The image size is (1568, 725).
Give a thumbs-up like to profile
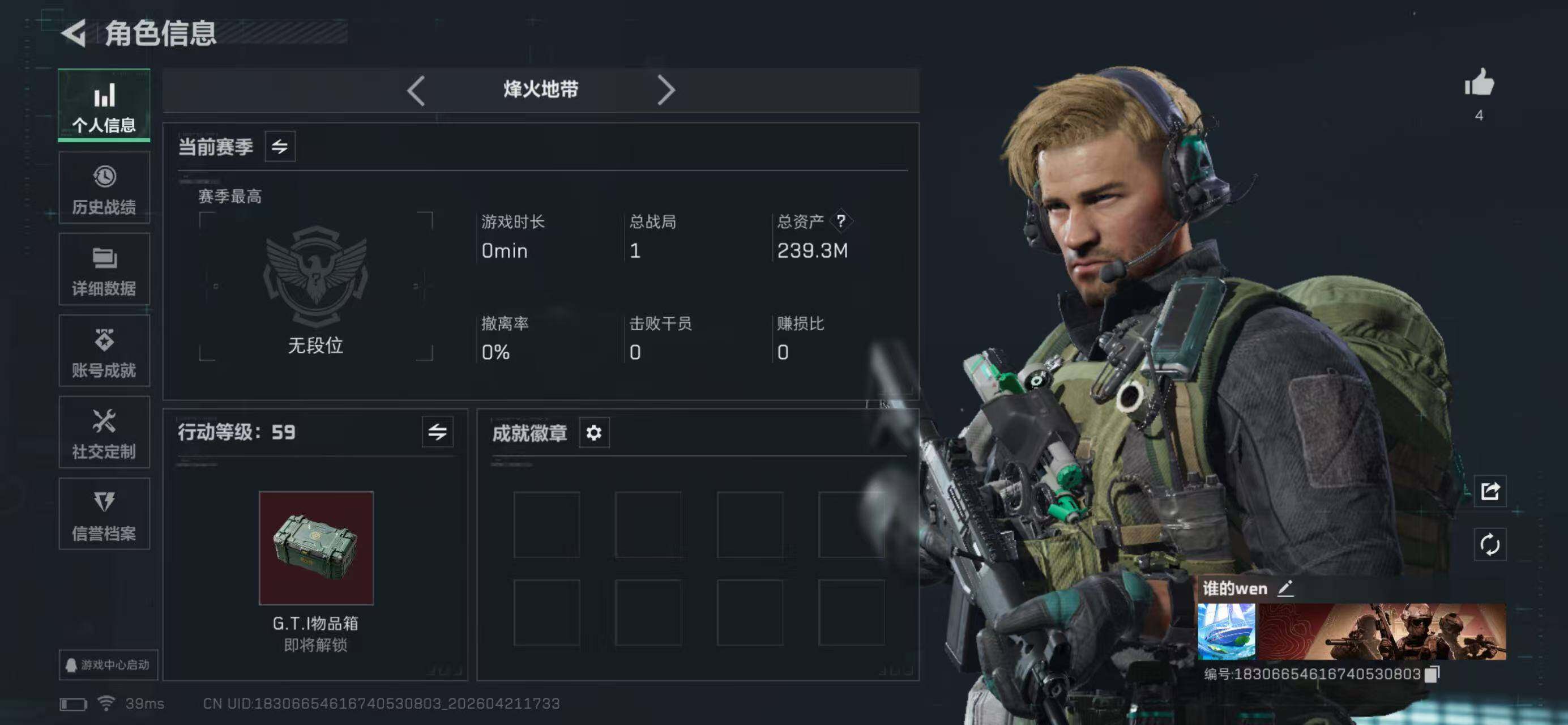[x=1479, y=82]
